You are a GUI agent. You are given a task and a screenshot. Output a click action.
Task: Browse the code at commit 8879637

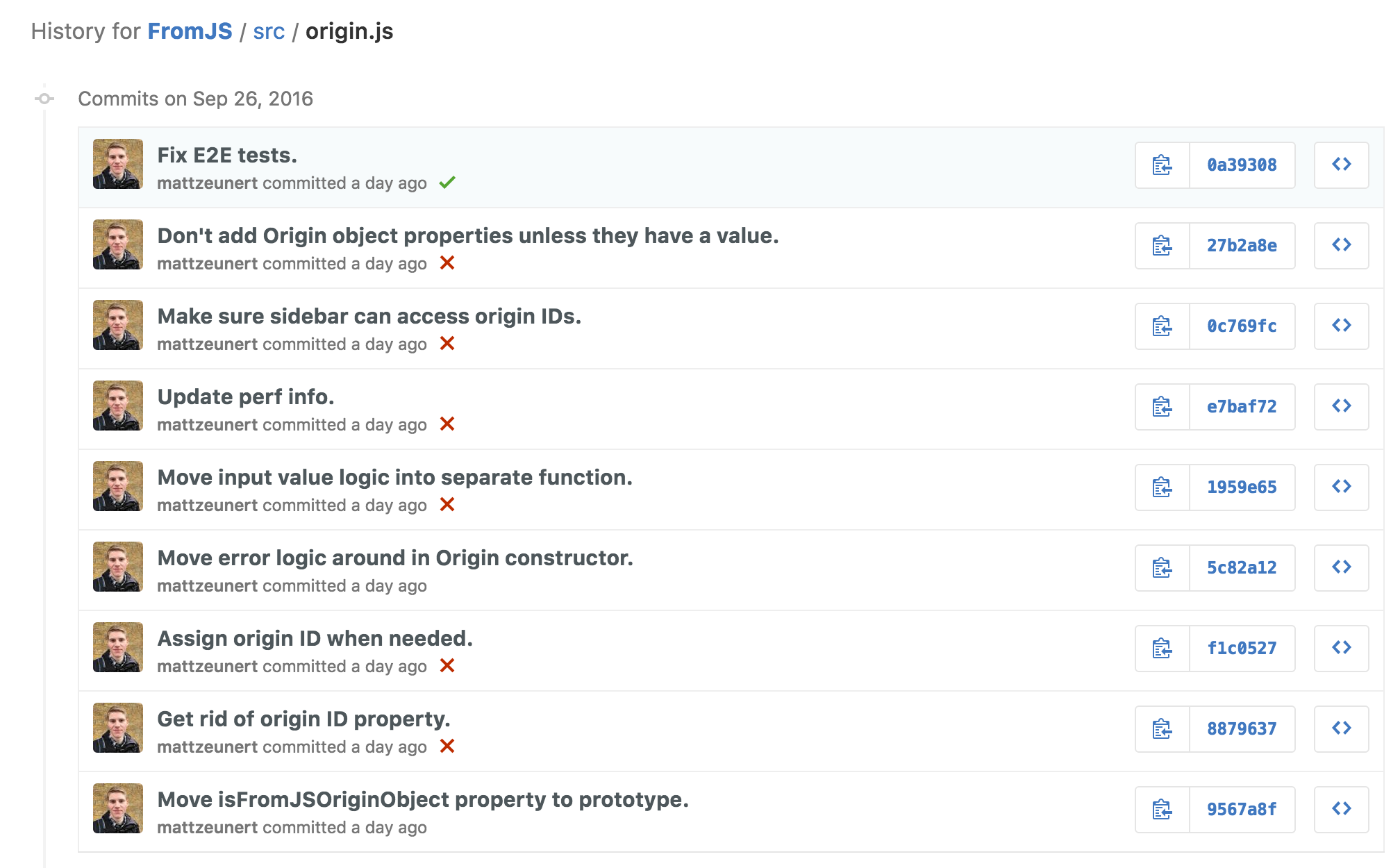pyautogui.click(x=1341, y=729)
